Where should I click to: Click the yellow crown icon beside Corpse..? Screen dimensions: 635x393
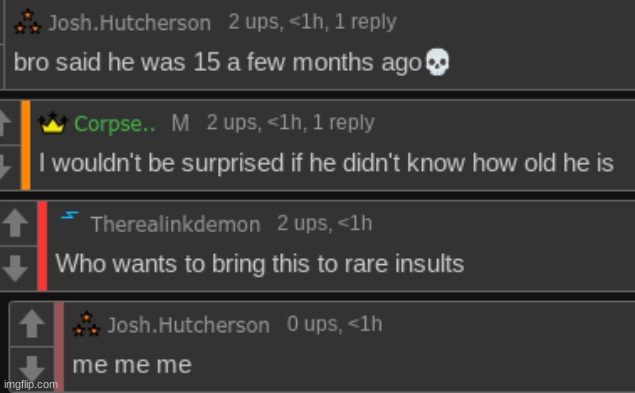(53, 123)
